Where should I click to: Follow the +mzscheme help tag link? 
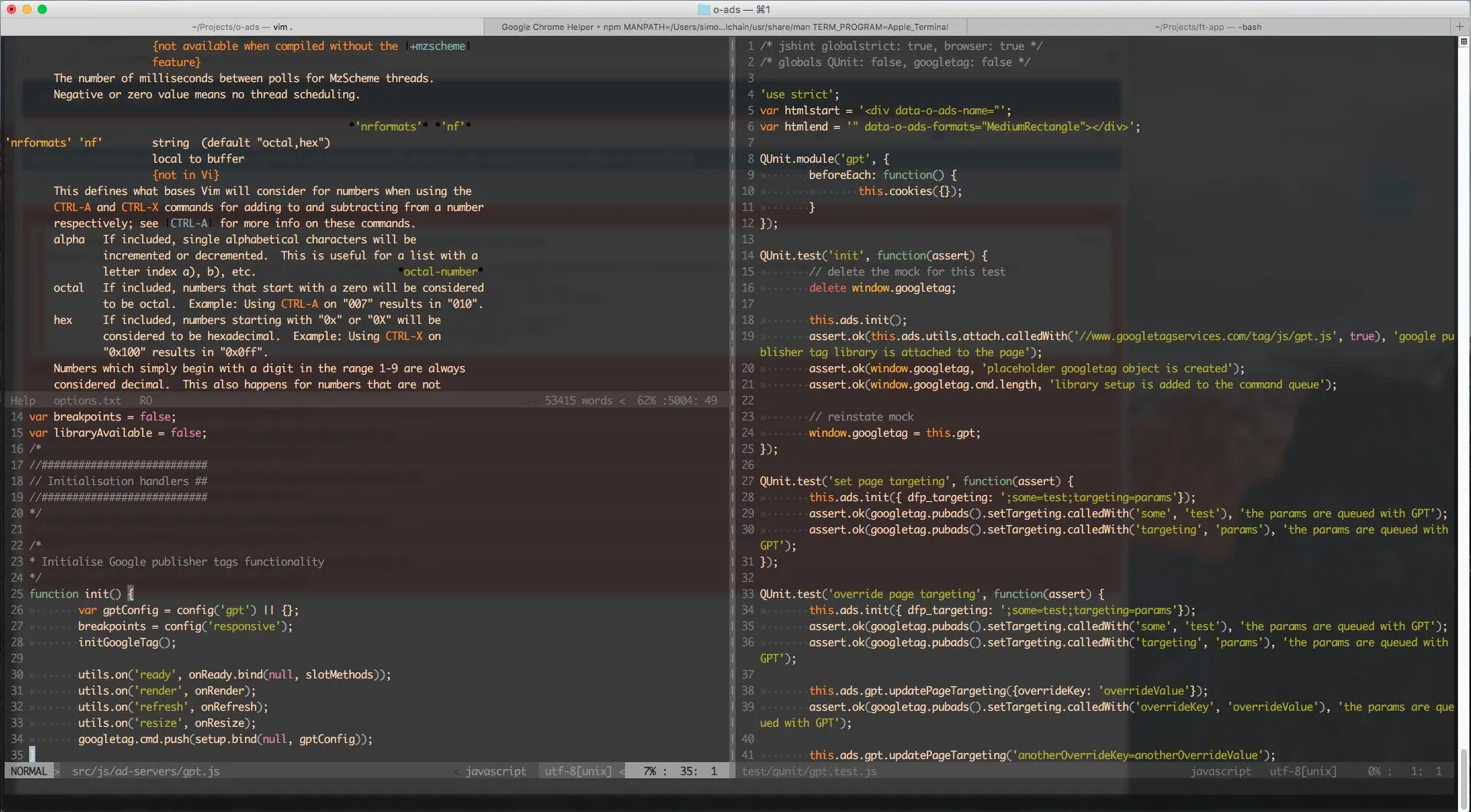pyautogui.click(x=438, y=46)
